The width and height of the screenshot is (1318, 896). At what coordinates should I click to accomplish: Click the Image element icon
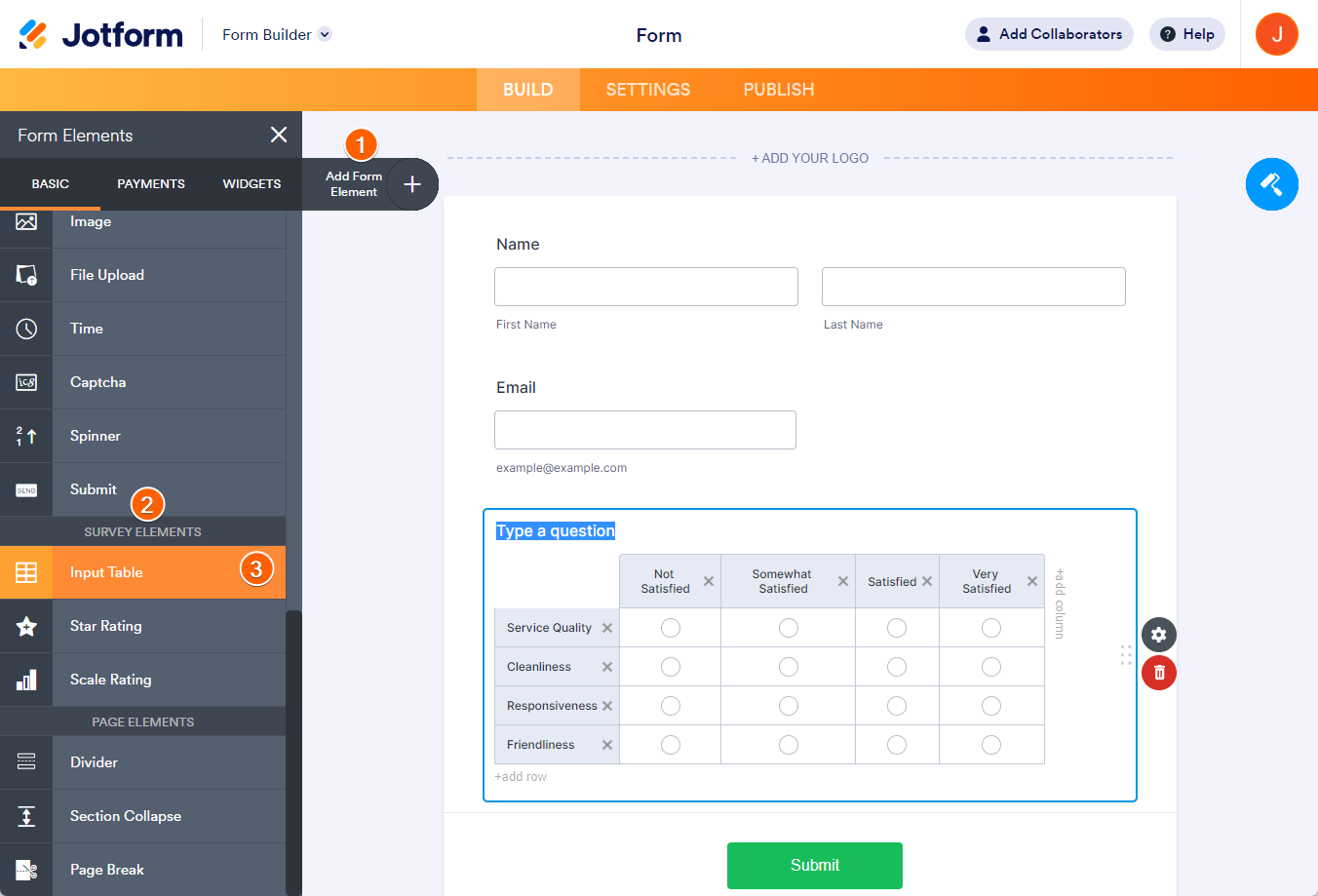26,222
